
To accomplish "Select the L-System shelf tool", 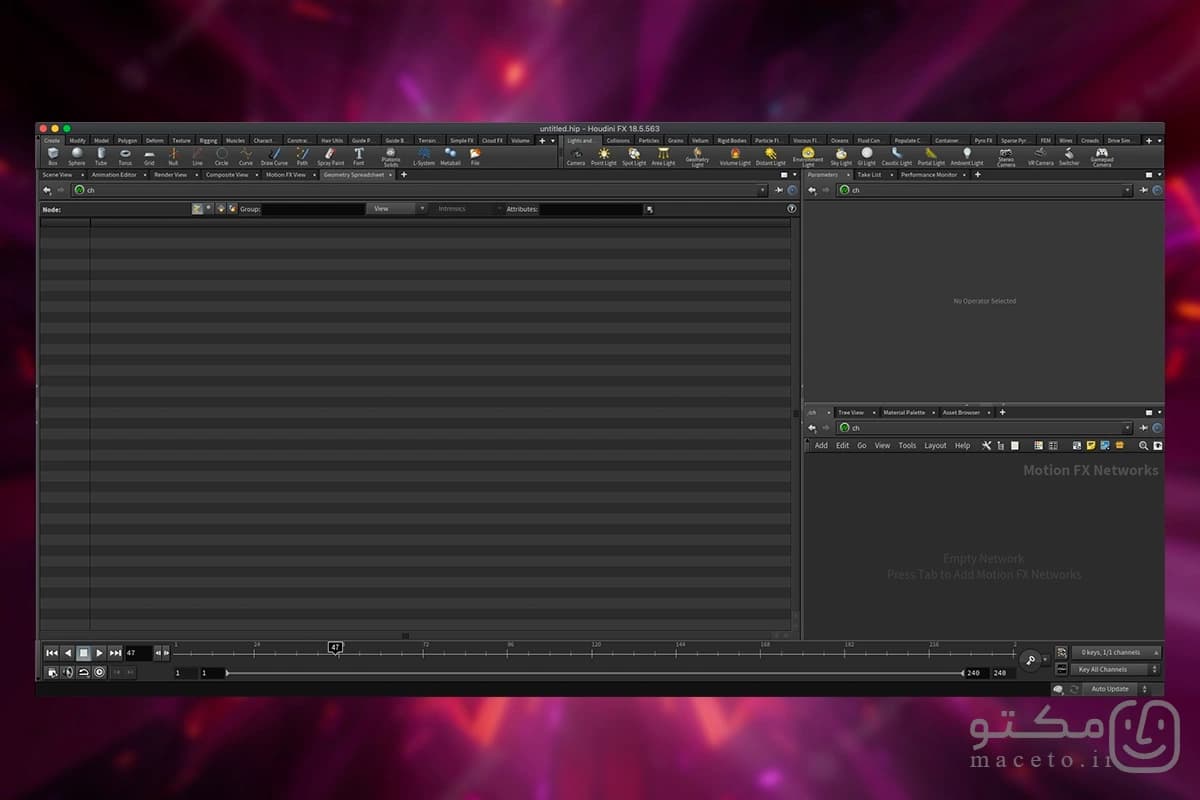I will coord(424,156).
